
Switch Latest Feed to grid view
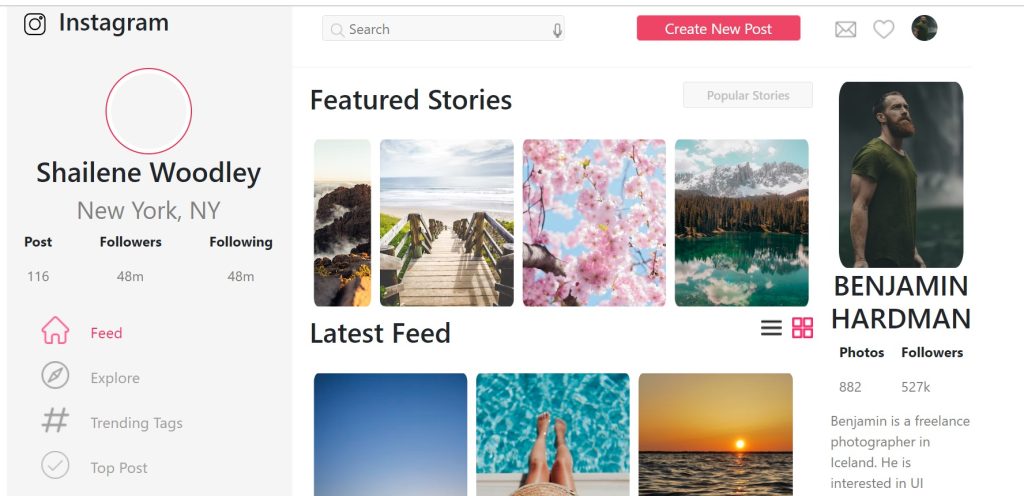(x=802, y=328)
